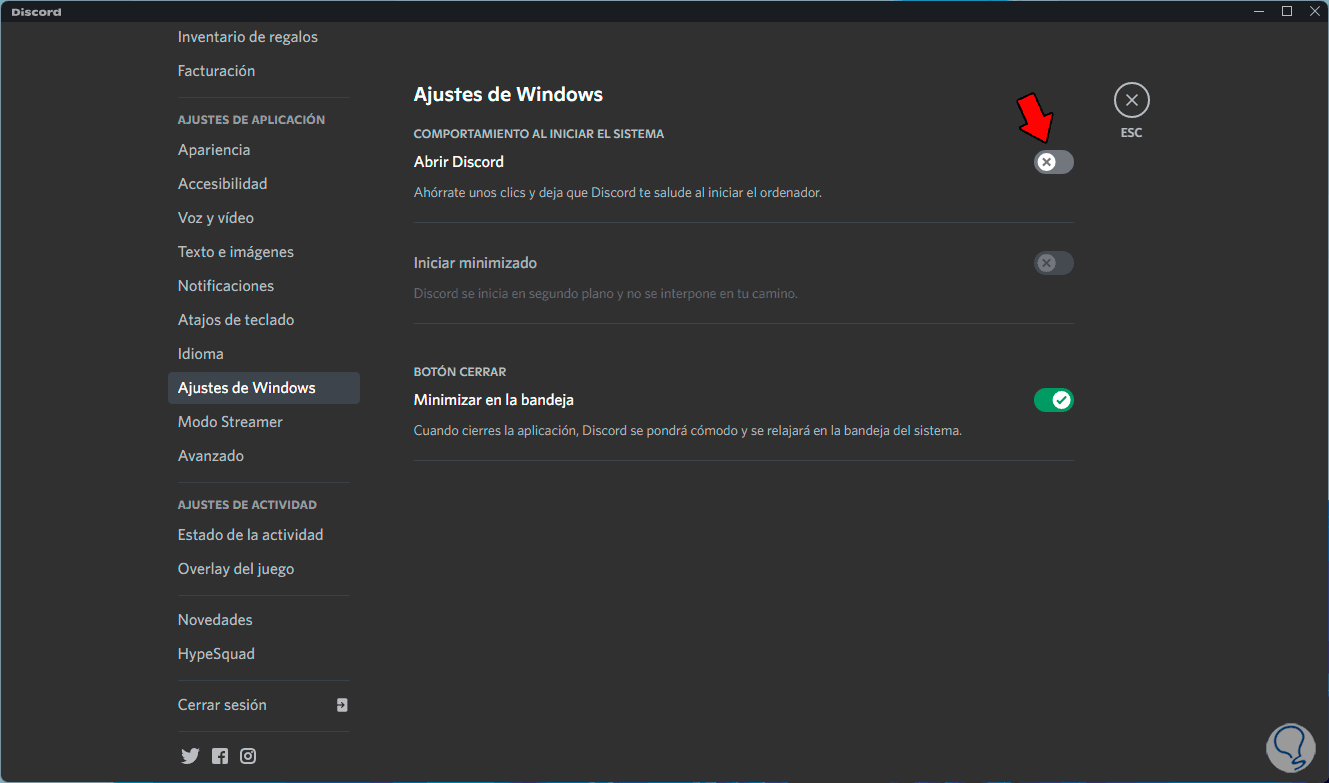
Task: Go to Avanzado settings
Action: (264, 456)
